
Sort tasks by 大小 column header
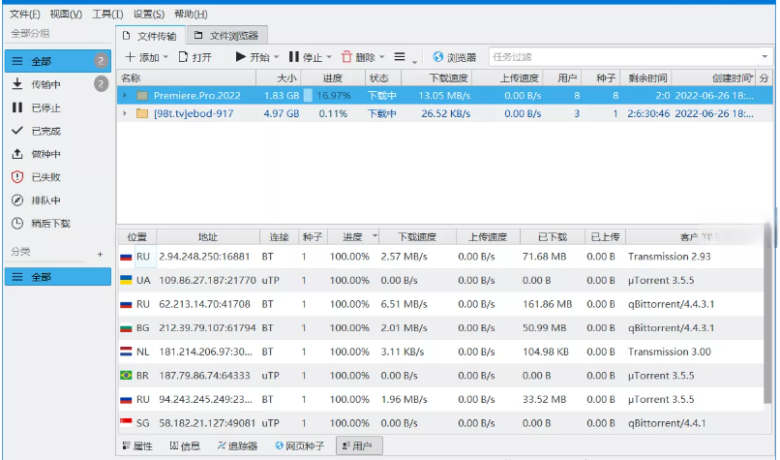point(279,78)
